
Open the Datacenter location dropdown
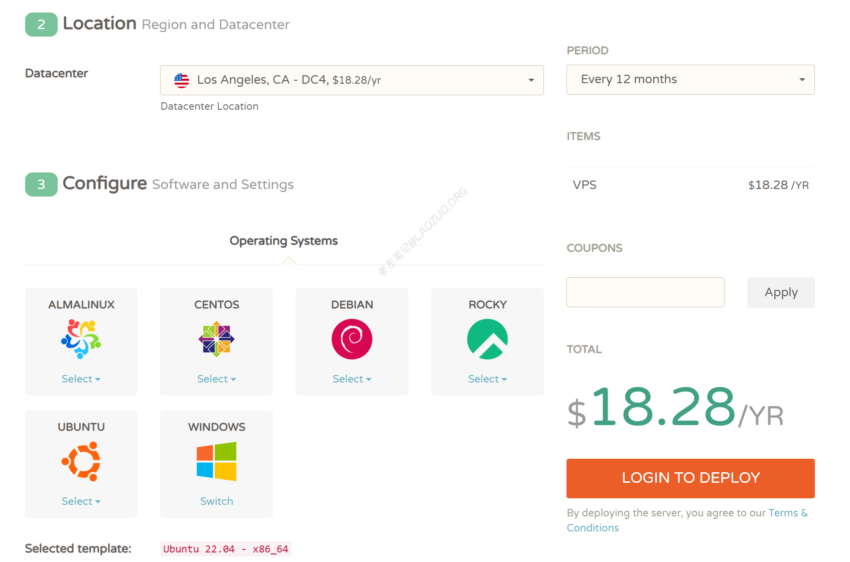click(352, 80)
